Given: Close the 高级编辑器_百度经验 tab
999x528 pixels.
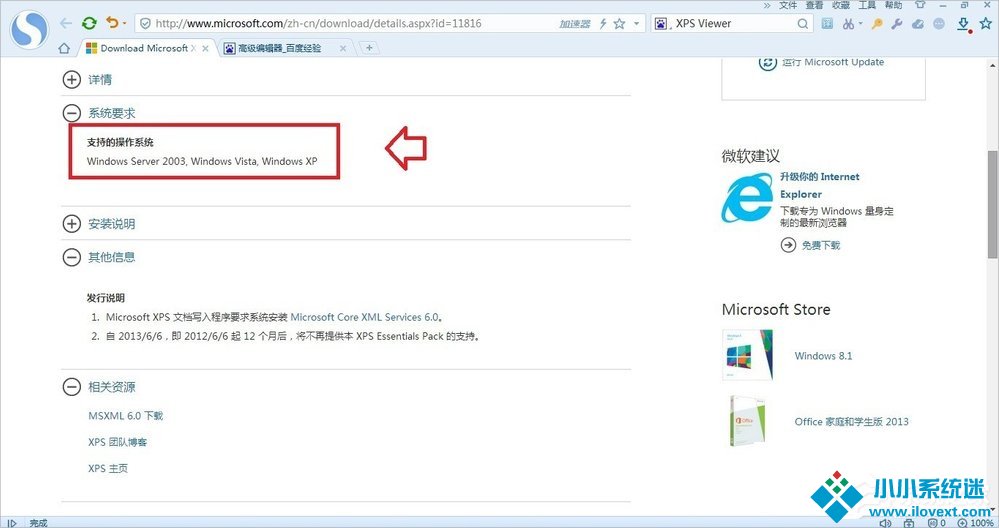Looking at the screenshot, I should pyautogui.click(x=343, y=48).
